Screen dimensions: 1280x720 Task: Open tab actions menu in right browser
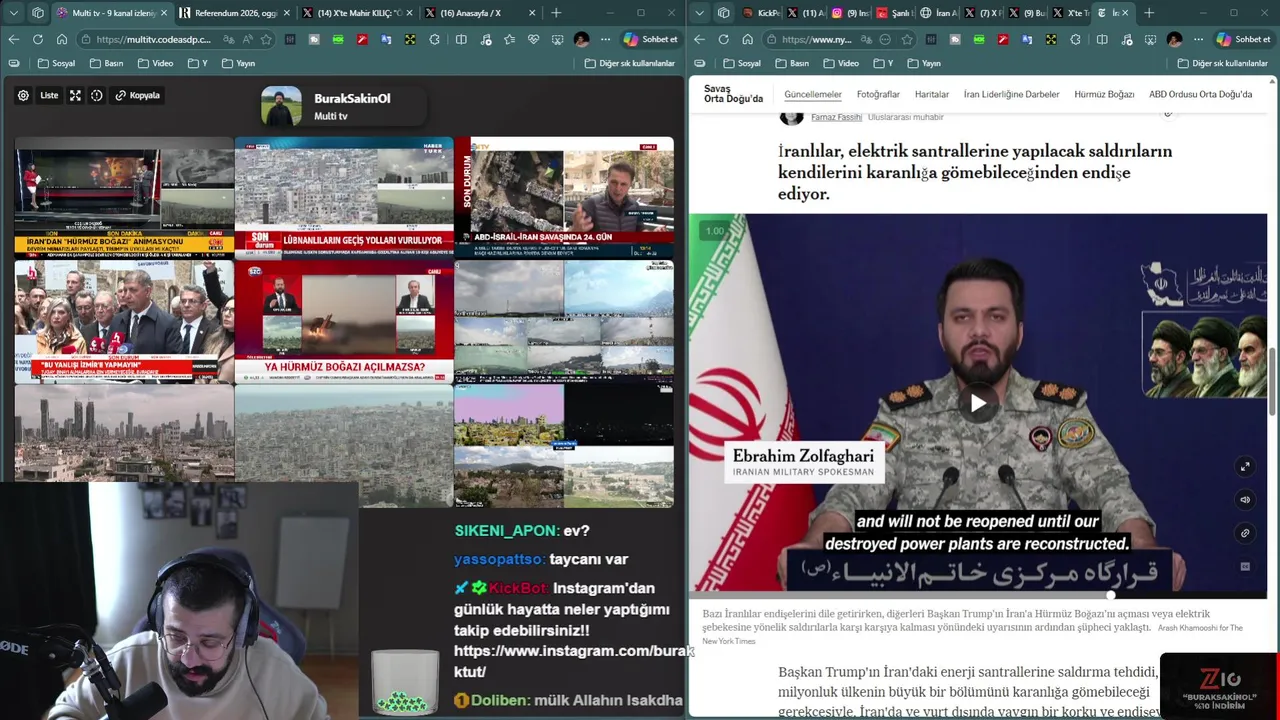coord(699,13)
